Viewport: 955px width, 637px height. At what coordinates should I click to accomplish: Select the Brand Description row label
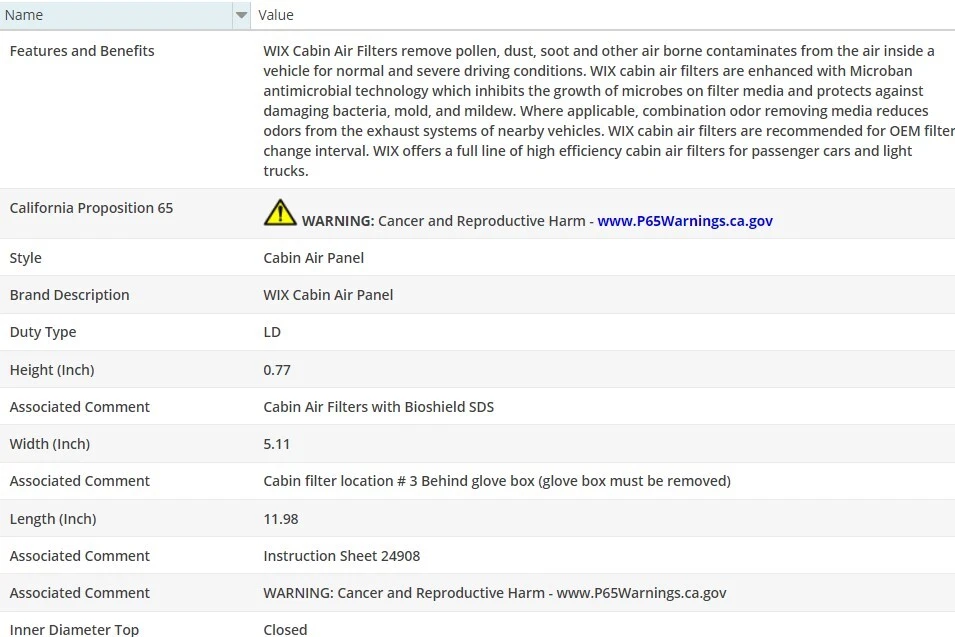[70, 295]
